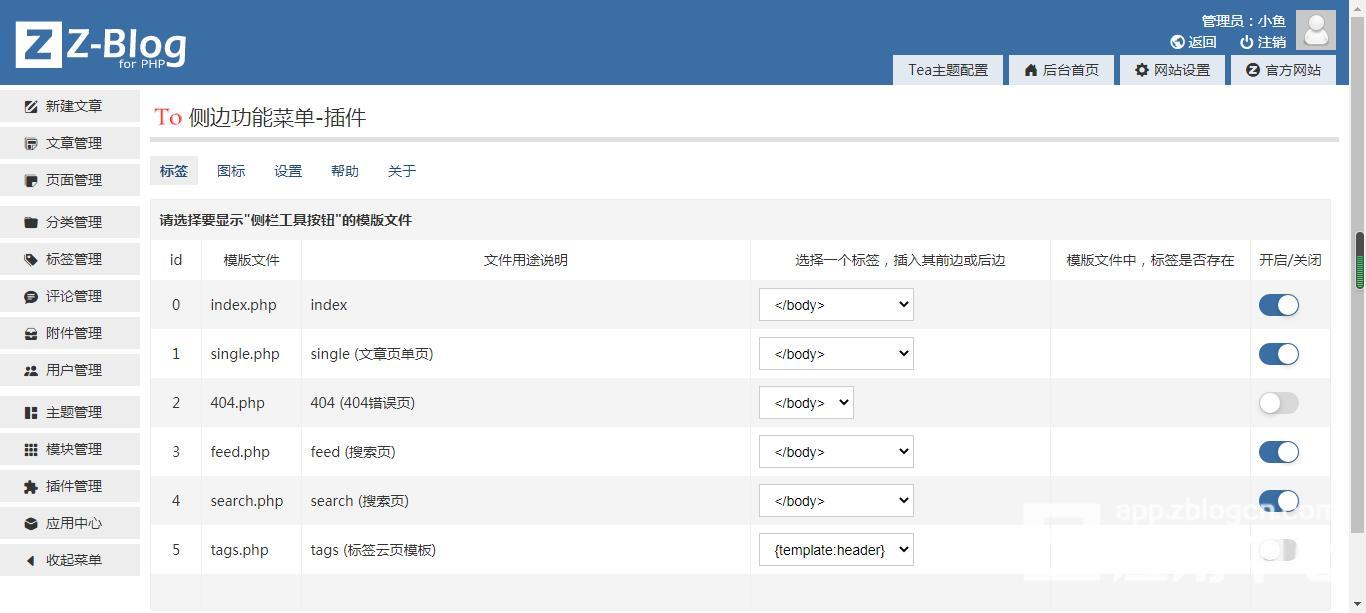Open tag dropdown for index.php row

(836, 305)
